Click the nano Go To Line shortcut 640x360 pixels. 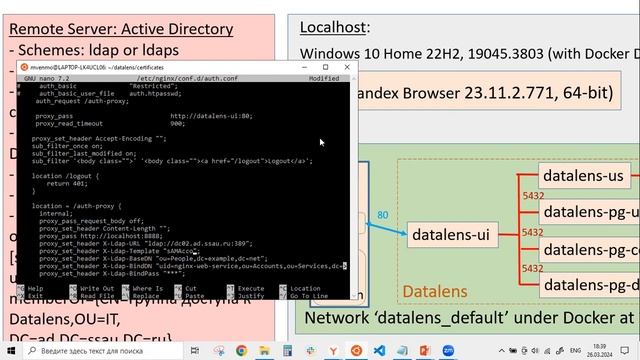pos(304,296)
